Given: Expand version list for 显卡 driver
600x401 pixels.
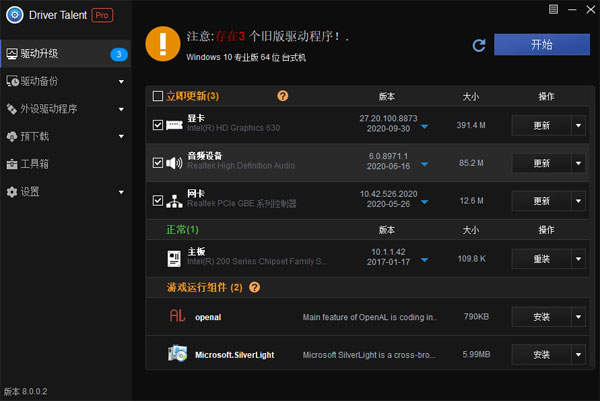Looking at the screenshot, I should [424, 127].
